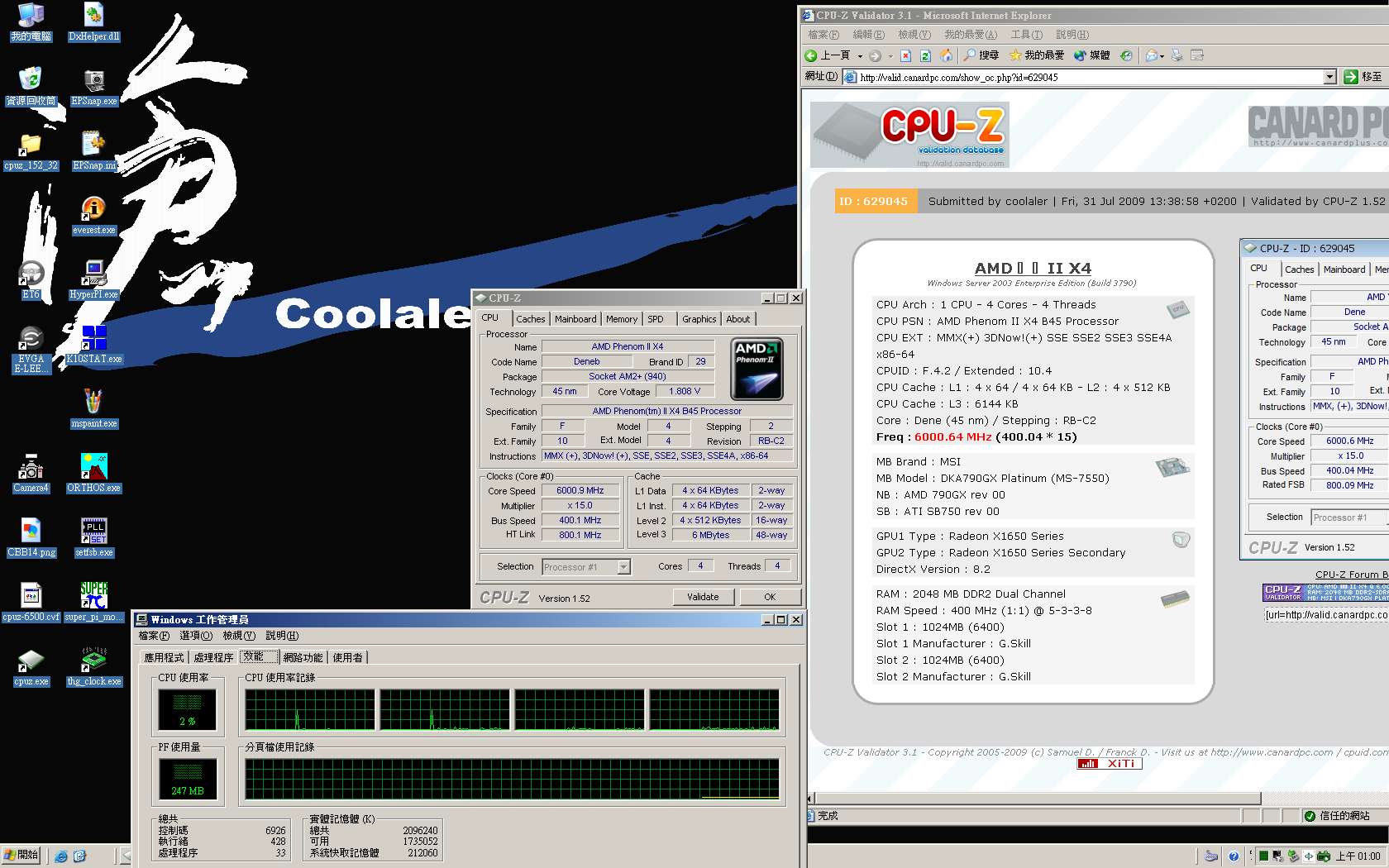The width and height of the screenshot is (1389, 868).
Task: Click the OK button in CPU-Z
Action: [x=770, y=597]
